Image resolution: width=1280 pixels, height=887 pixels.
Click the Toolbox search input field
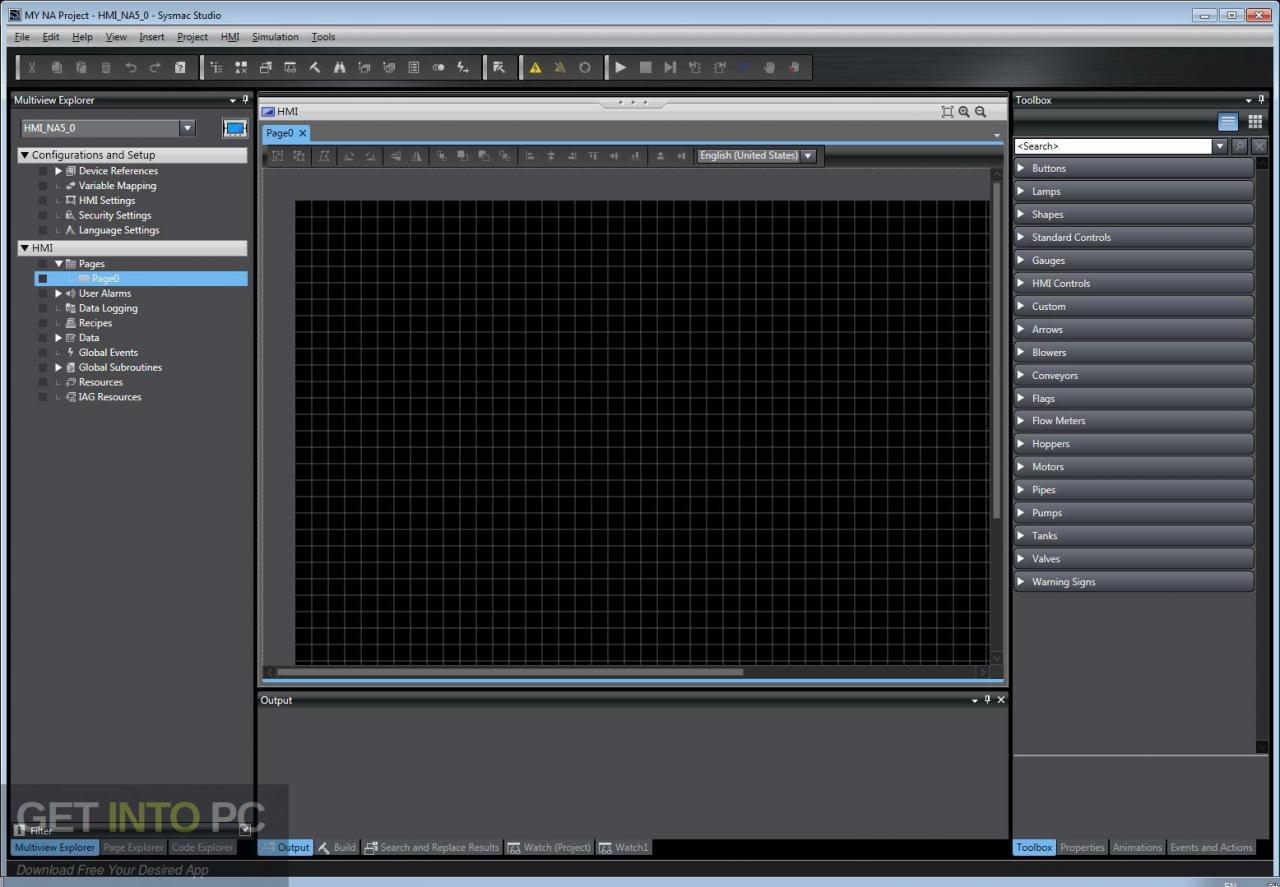pyautogui.click(x=1113, y=146)
